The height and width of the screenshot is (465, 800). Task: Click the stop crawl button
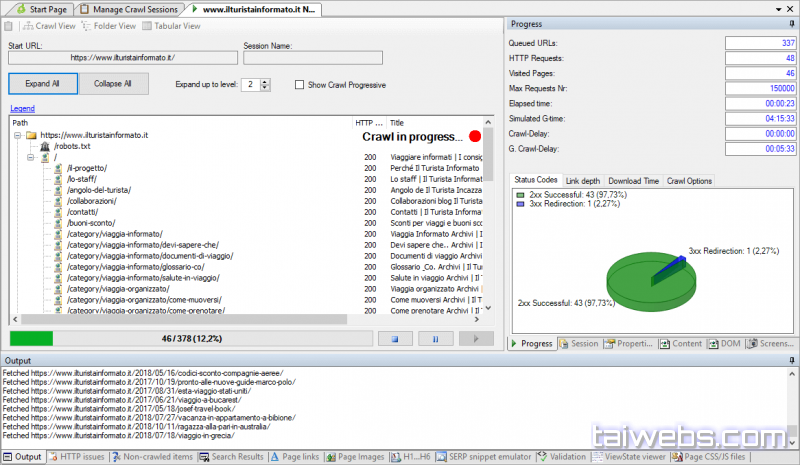tap(395, 339)
